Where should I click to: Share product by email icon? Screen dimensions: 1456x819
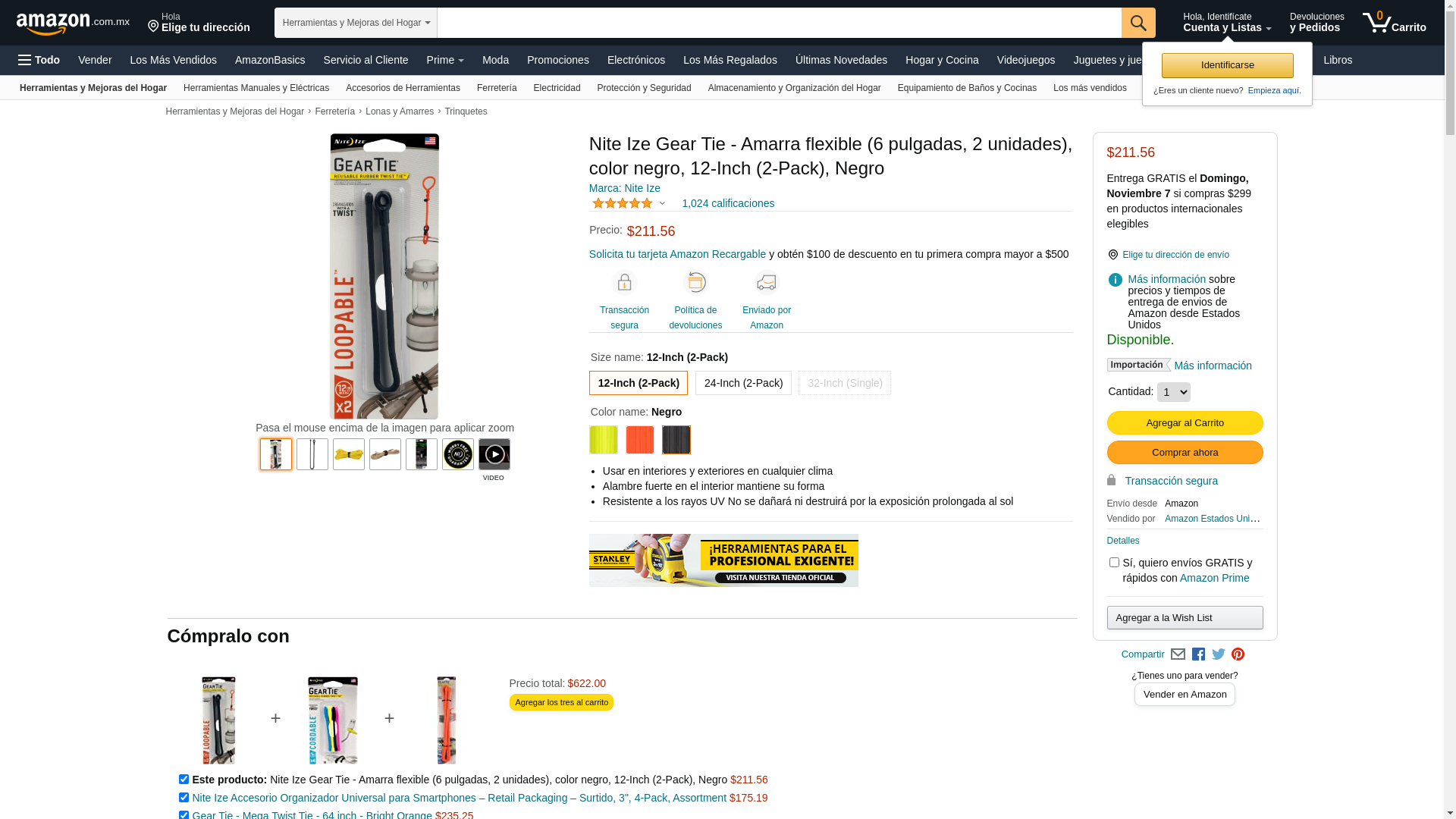(x=1178, y=654)
